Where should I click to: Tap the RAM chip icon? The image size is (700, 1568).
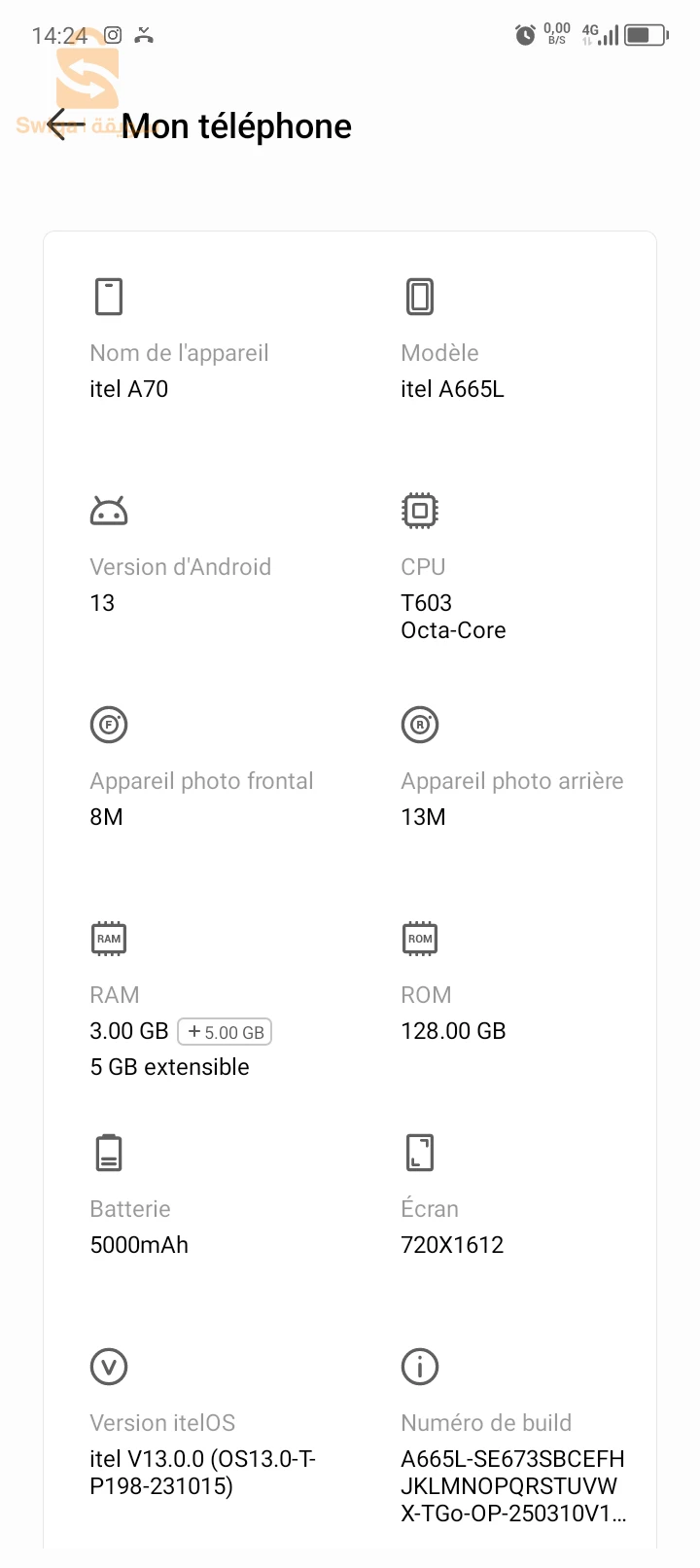coord(109,939)
